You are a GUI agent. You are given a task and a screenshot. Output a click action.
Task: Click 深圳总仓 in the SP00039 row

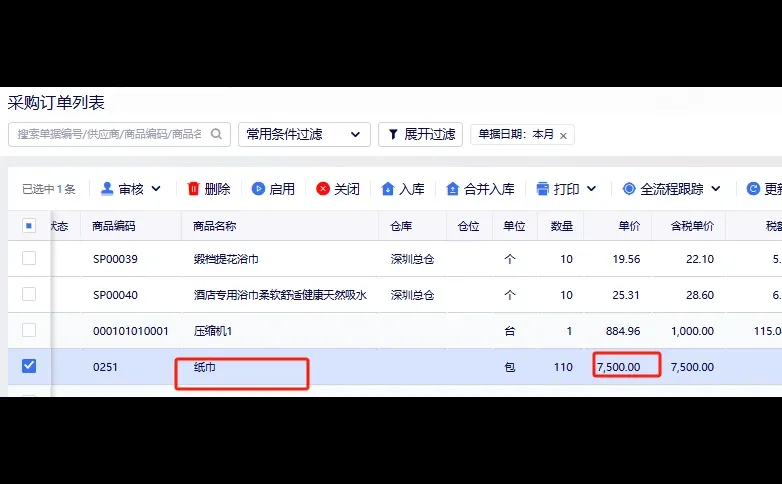[x=412, y=259]
